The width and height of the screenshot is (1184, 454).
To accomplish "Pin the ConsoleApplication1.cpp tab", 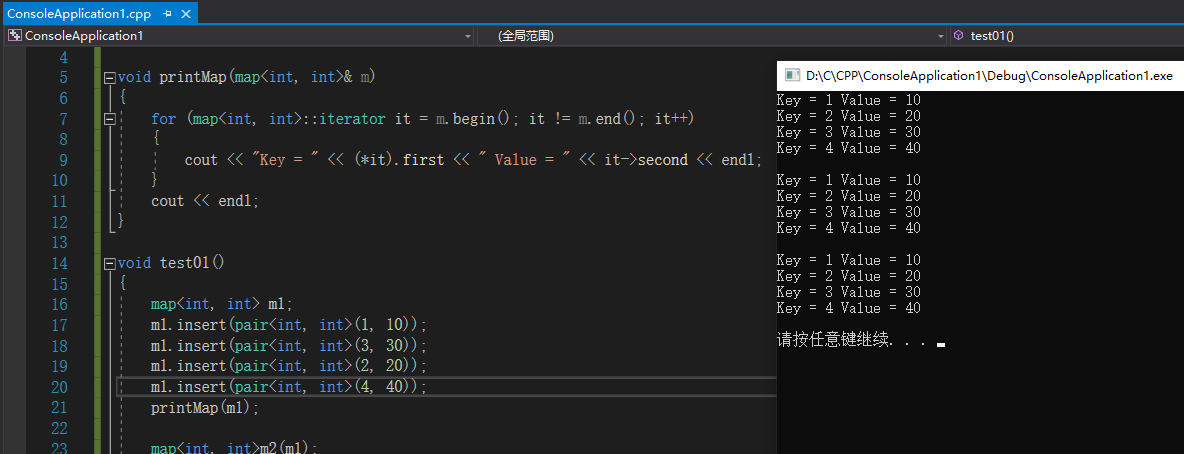I will tap(167, 14).
